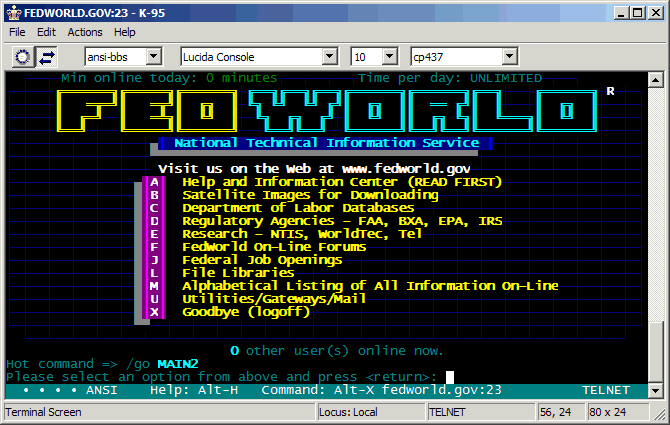Viewport: 670px width, 425px height.
Task: Click menu letter B in magenta bar
Action: tap(154, 195)
